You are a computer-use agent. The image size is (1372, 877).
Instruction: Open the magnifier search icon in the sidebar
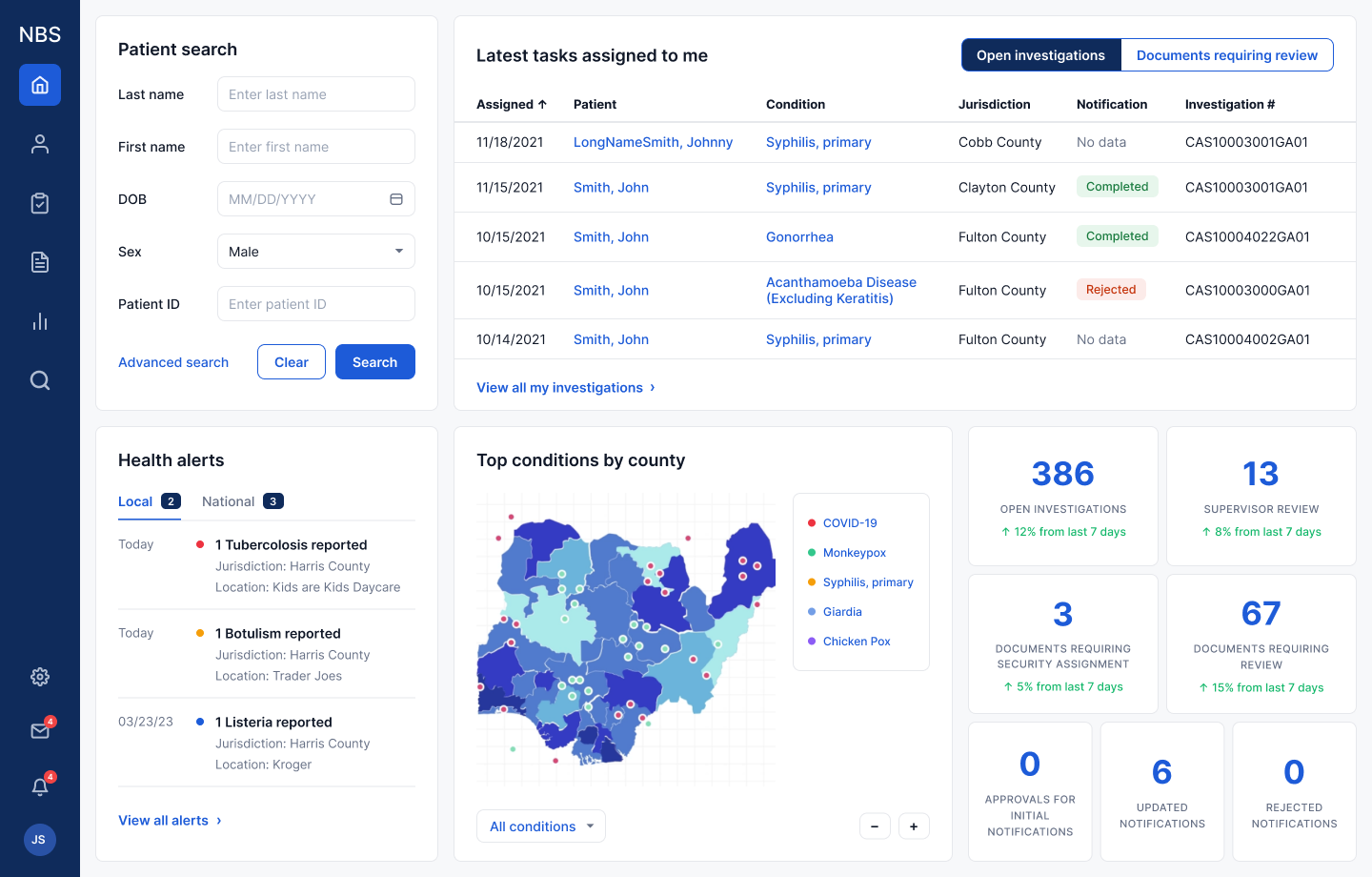coord(40,380)
